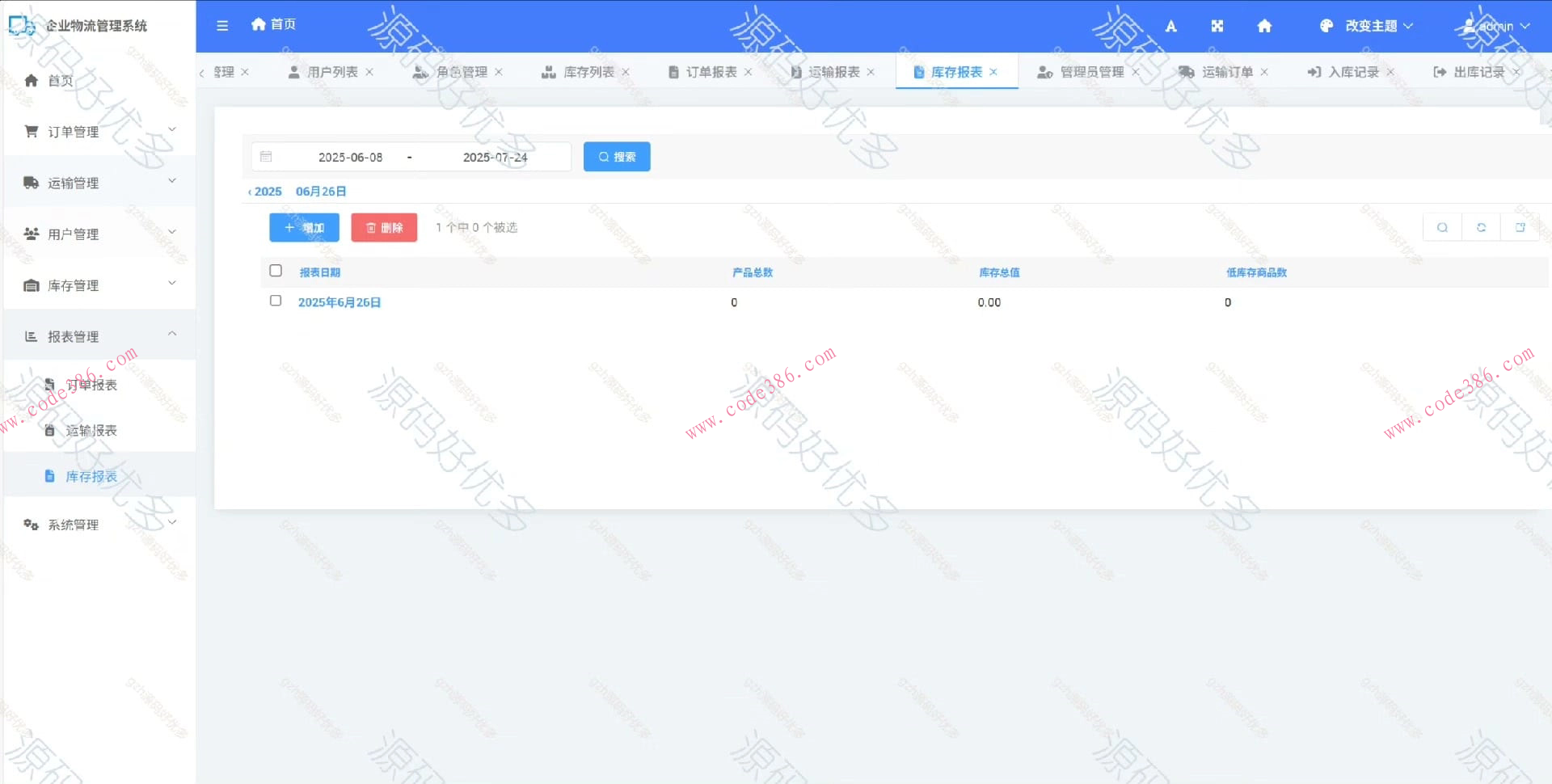Expand the 系统管理 sidebar menu
The height and width of the screenshot is (784, 1552).
[74, 524]
